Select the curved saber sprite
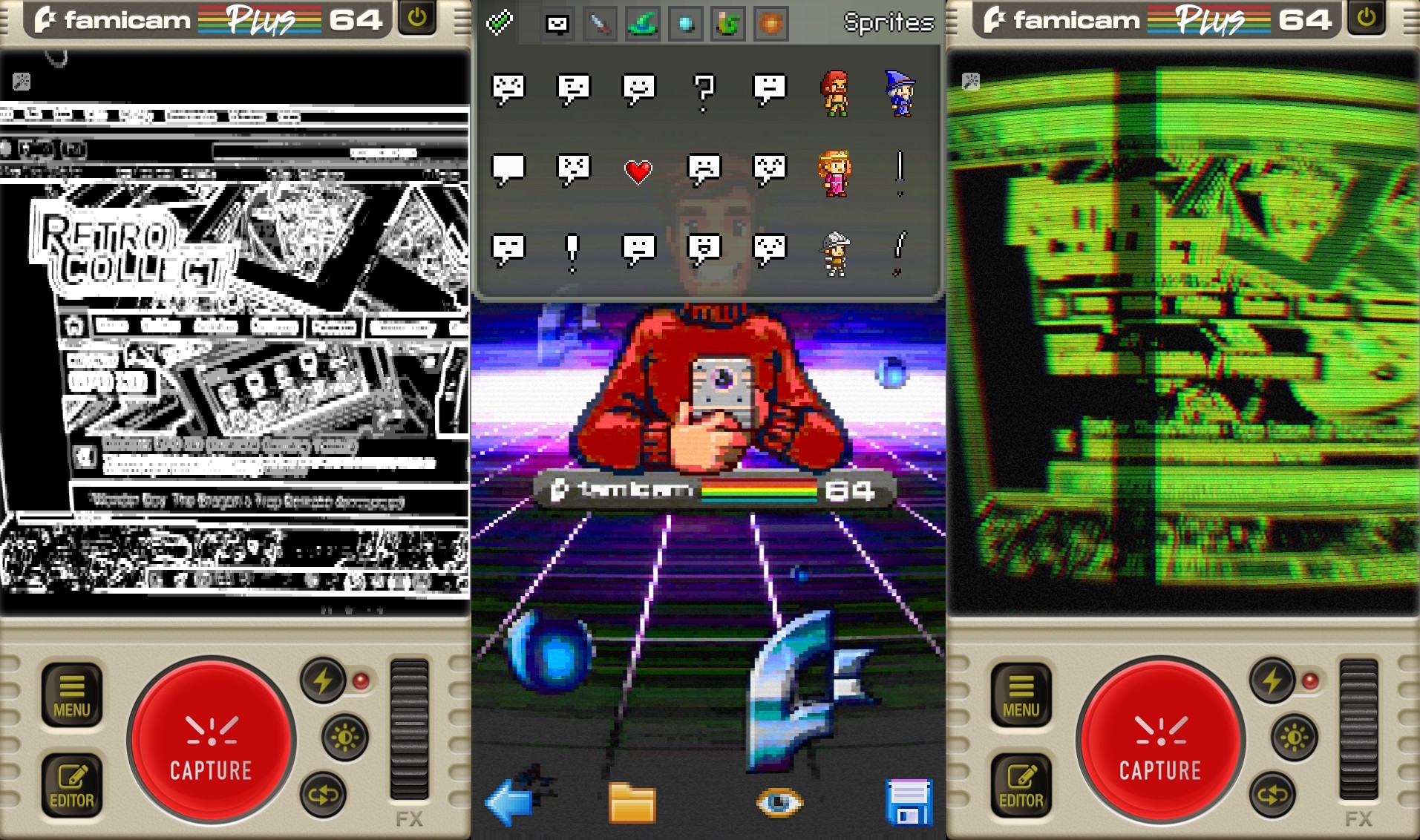Screen dimensions: 1420x840 click(900, 254)
